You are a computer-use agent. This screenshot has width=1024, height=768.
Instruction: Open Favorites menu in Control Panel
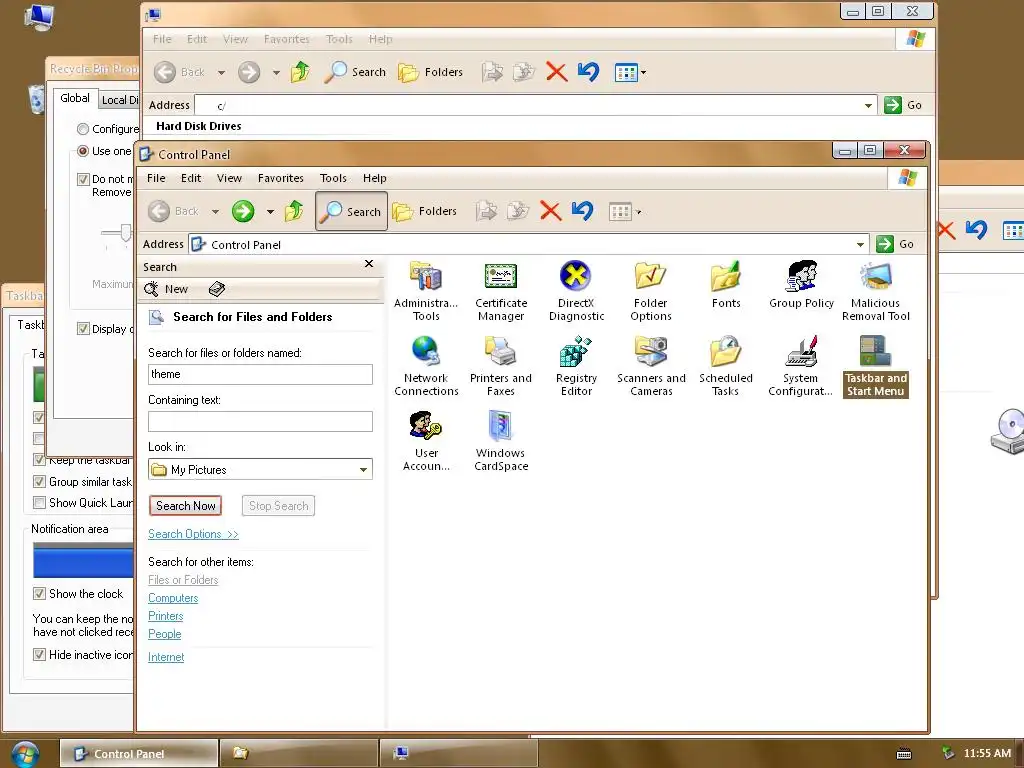(280, 178)
